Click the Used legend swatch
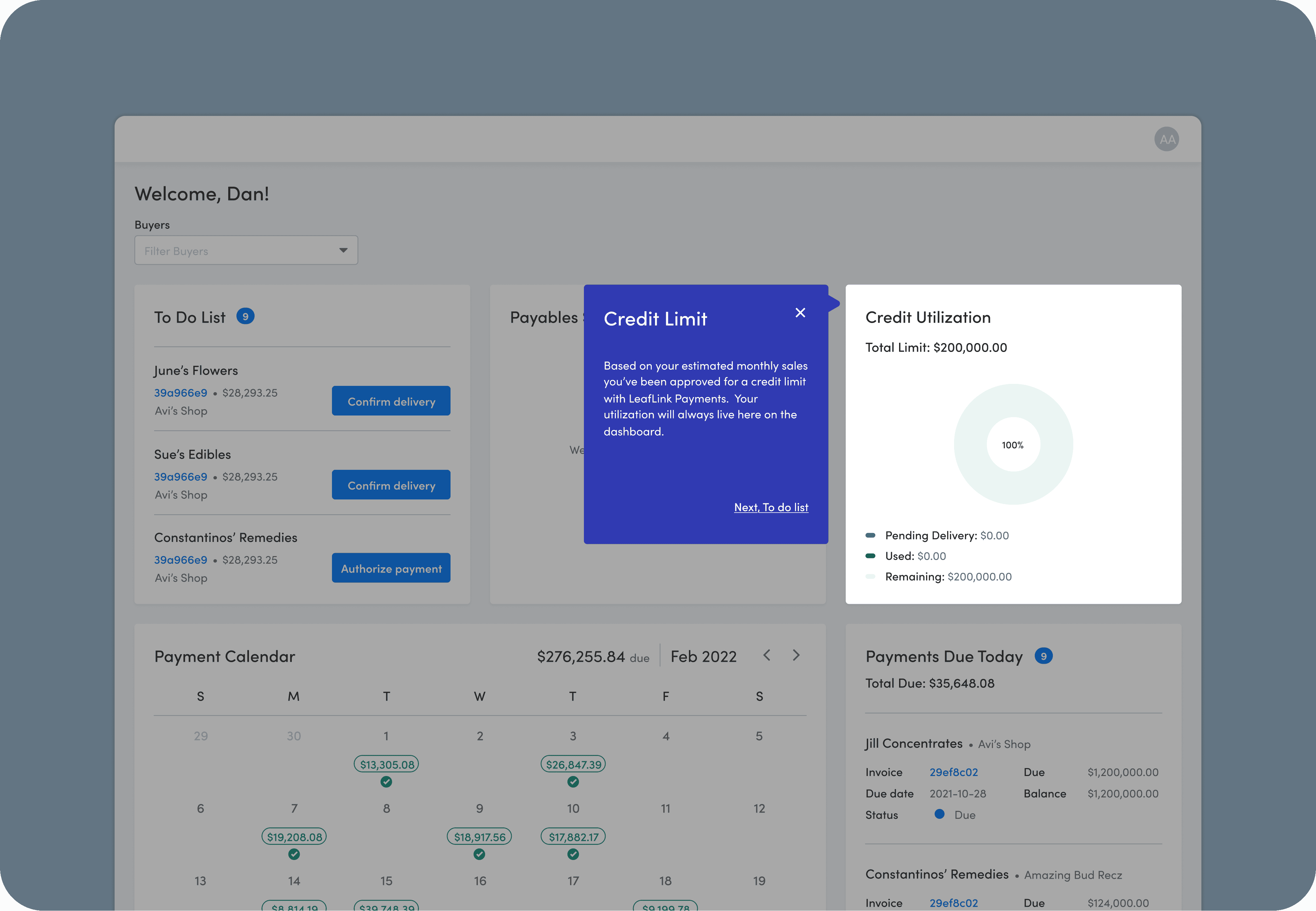The height and width of the screenshot is (911, 1316). coord(871,556)
